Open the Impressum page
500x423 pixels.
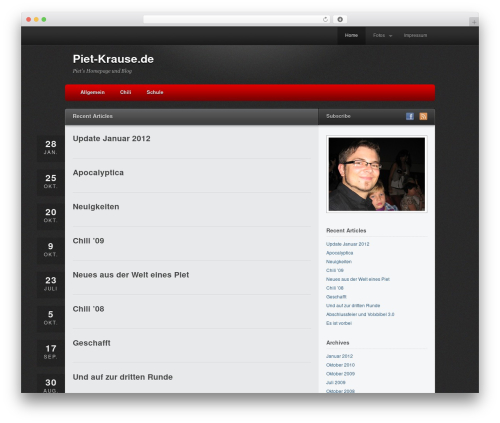[x=415, y=35]
